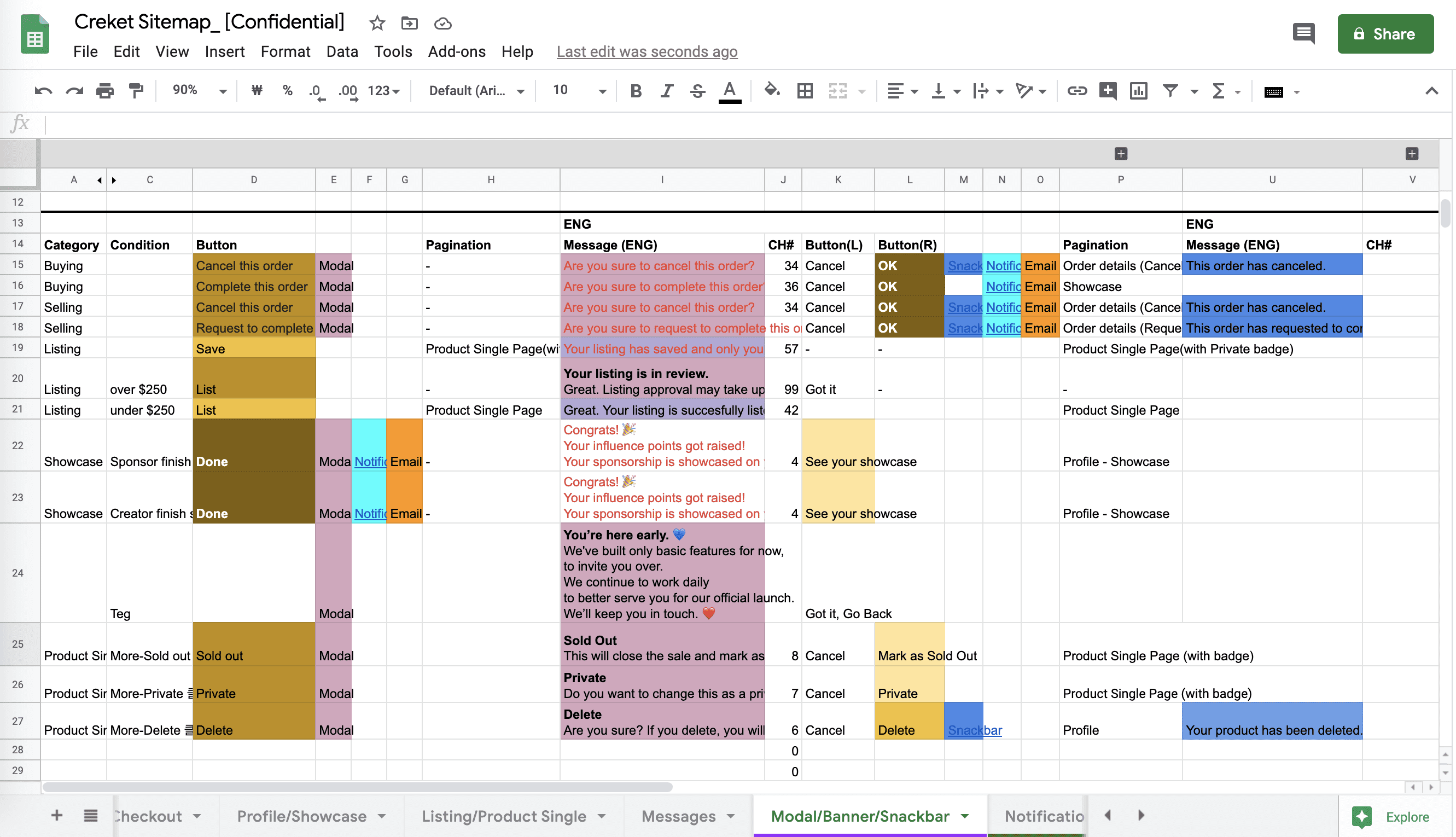Viewport: 1456px width, 837px height.
Task: Open the fill color picker
Action: tap(772, 90)
